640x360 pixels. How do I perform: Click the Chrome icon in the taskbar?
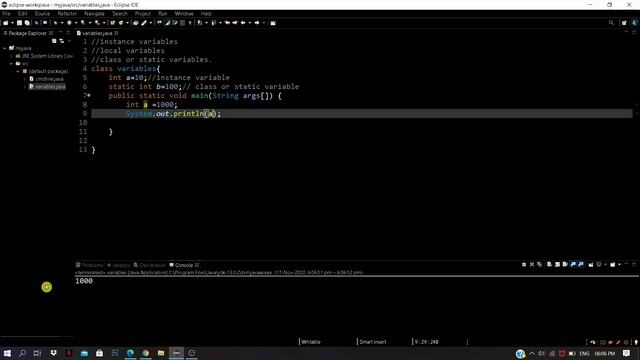click(x=146, y=353)
